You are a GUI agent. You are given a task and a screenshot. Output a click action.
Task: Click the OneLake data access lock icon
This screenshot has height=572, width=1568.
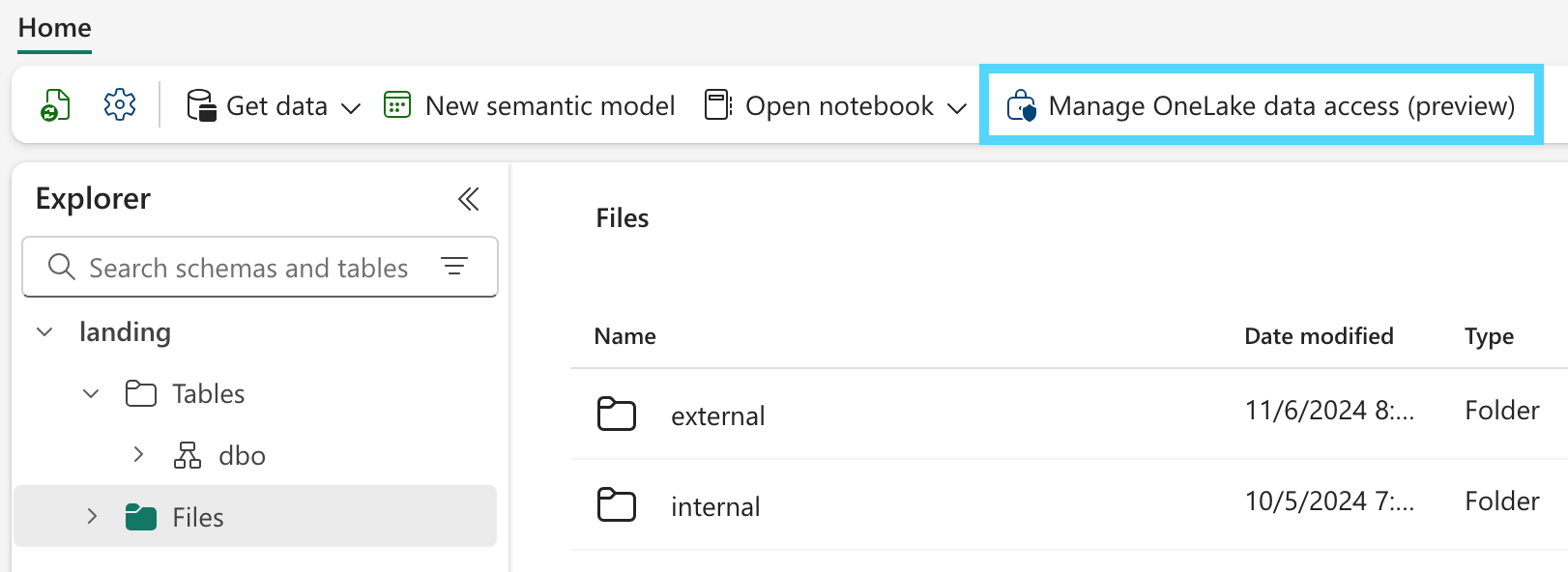[x=1021, y=105]
